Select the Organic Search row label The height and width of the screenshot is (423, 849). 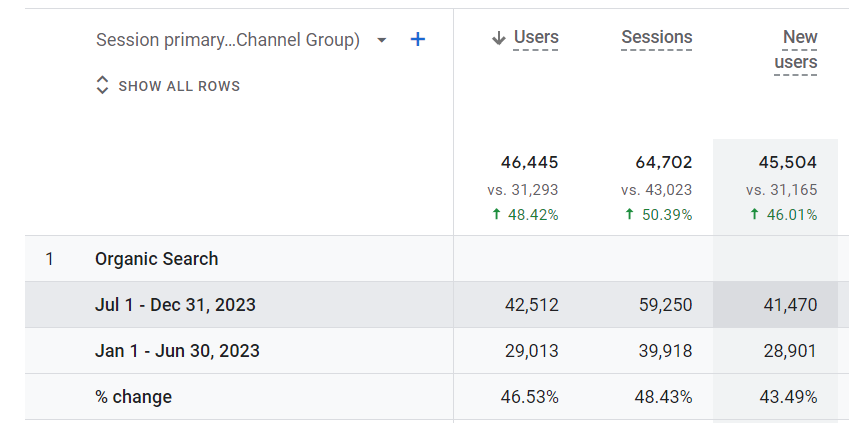(156, 259)
